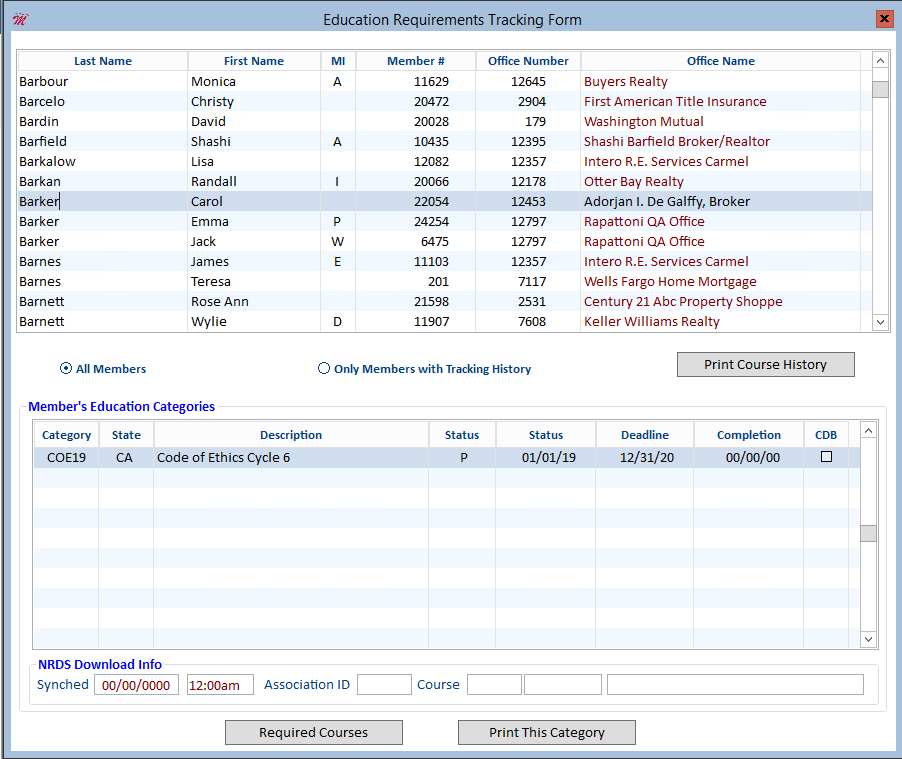Image resolution: width=902 pixels, height=759 pixels.
Task: Click Otter Bay Realty office name
Action: (634, 182)
